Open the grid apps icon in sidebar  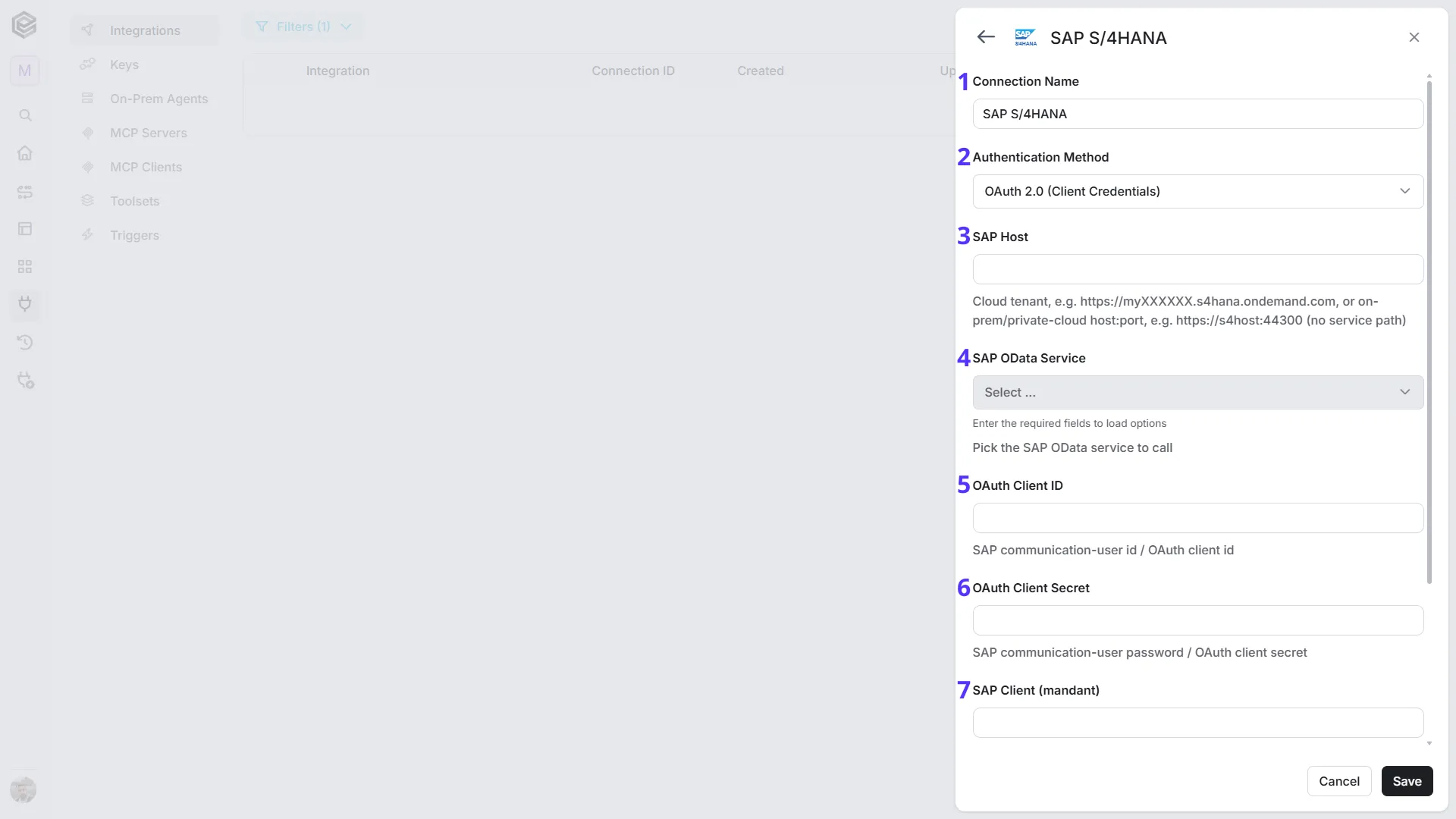coord(25,267)
